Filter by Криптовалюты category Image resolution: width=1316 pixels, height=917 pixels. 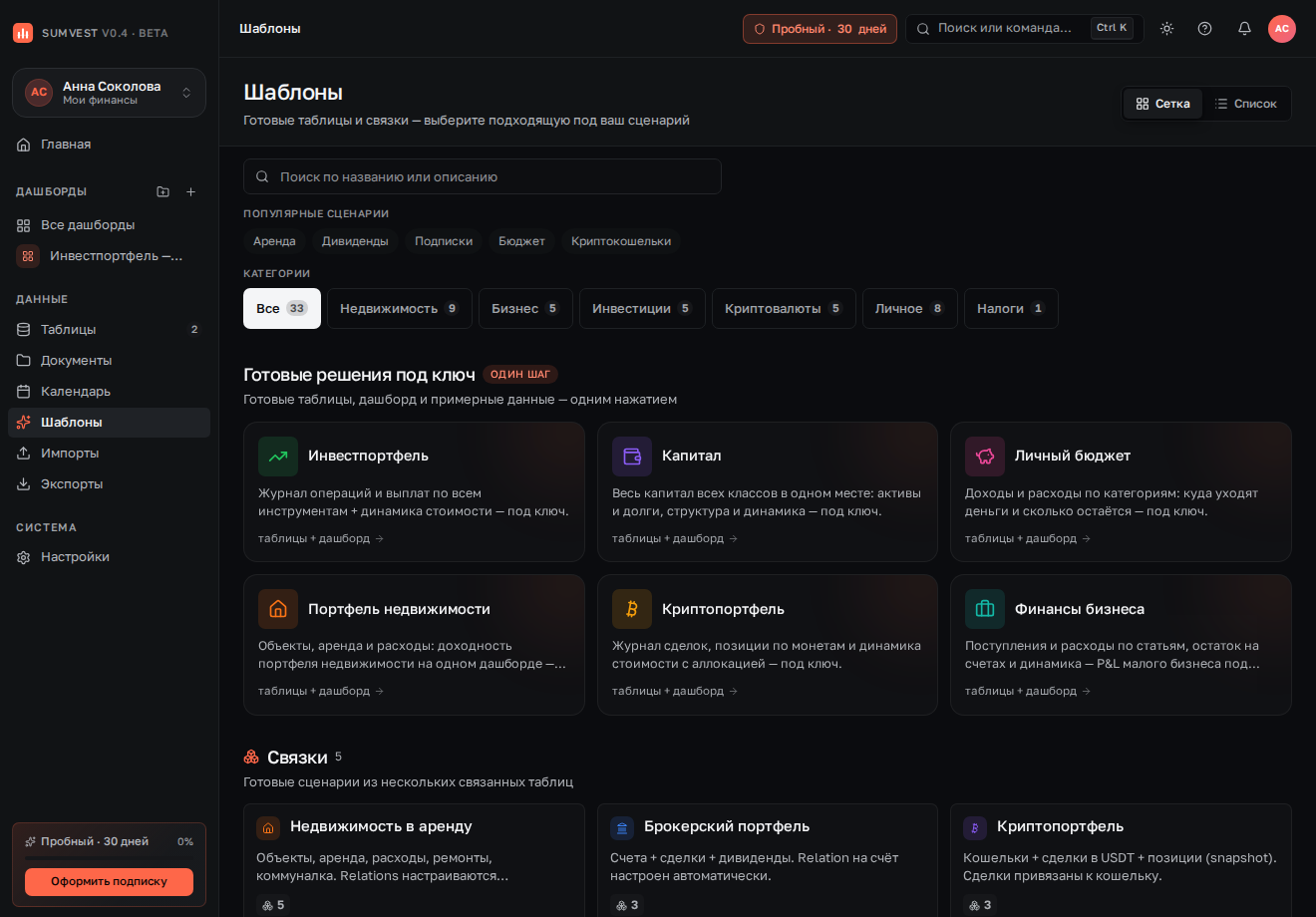pos(784,309)
